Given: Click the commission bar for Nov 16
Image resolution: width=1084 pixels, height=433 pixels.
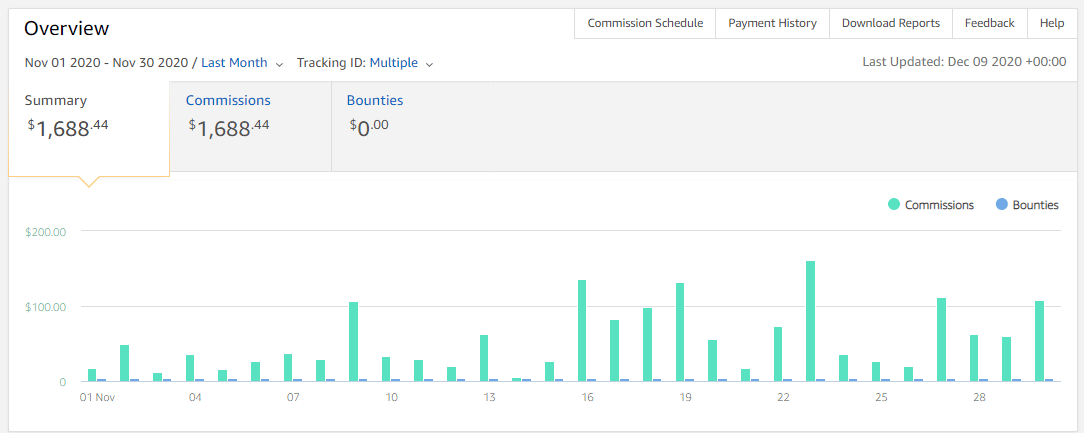Looking at the screenshot, I should [x=582, y=330].
